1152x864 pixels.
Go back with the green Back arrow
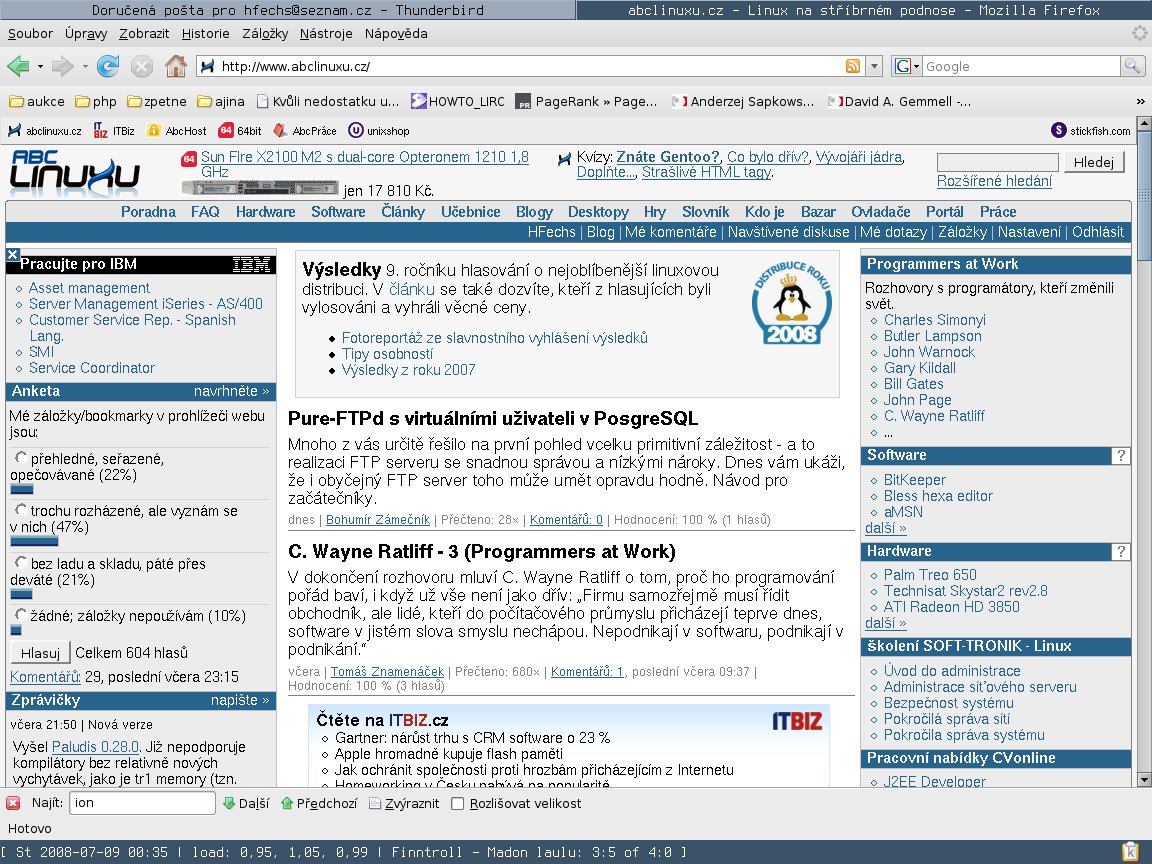pyautogui.click(x=18, y=67)
